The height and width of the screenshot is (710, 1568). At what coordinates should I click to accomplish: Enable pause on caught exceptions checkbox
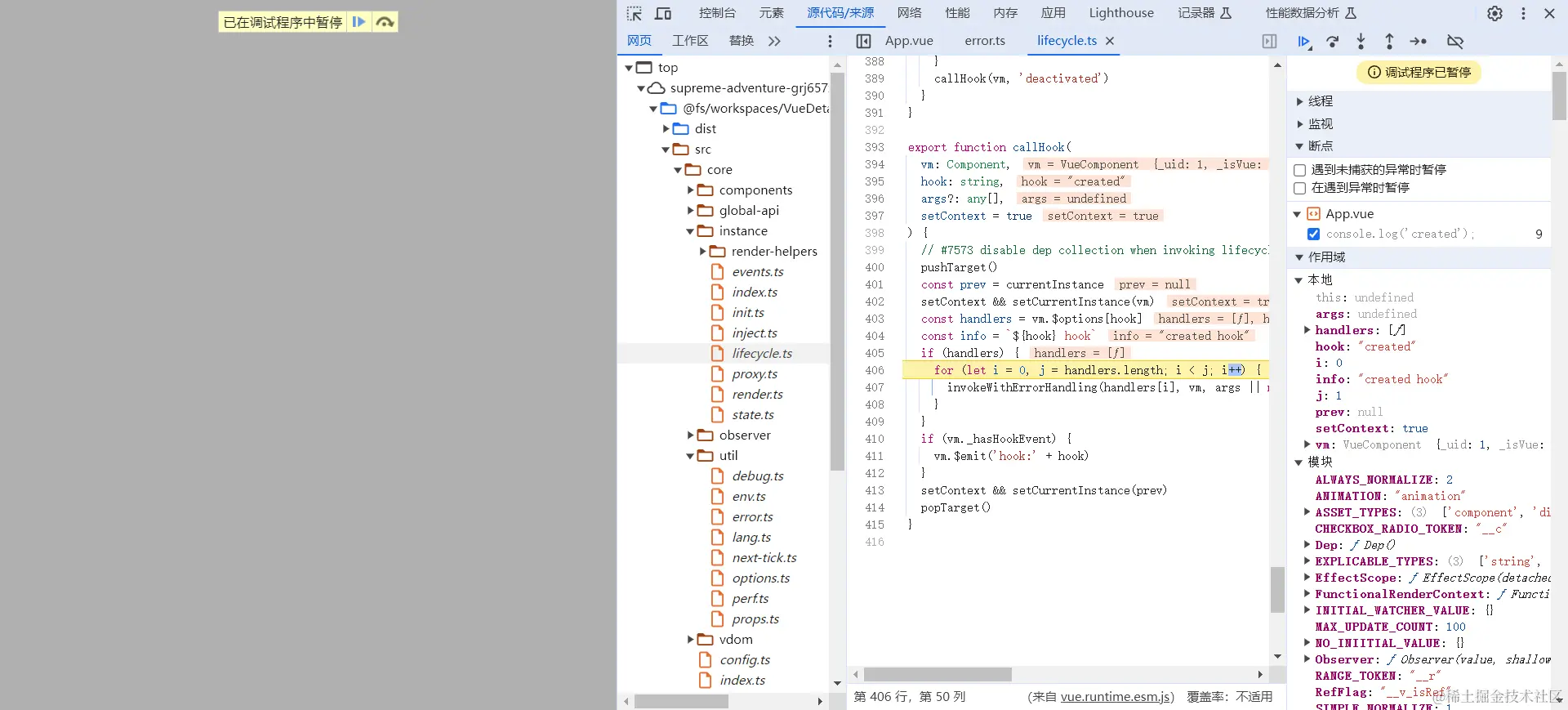[x=1300, y=188]
